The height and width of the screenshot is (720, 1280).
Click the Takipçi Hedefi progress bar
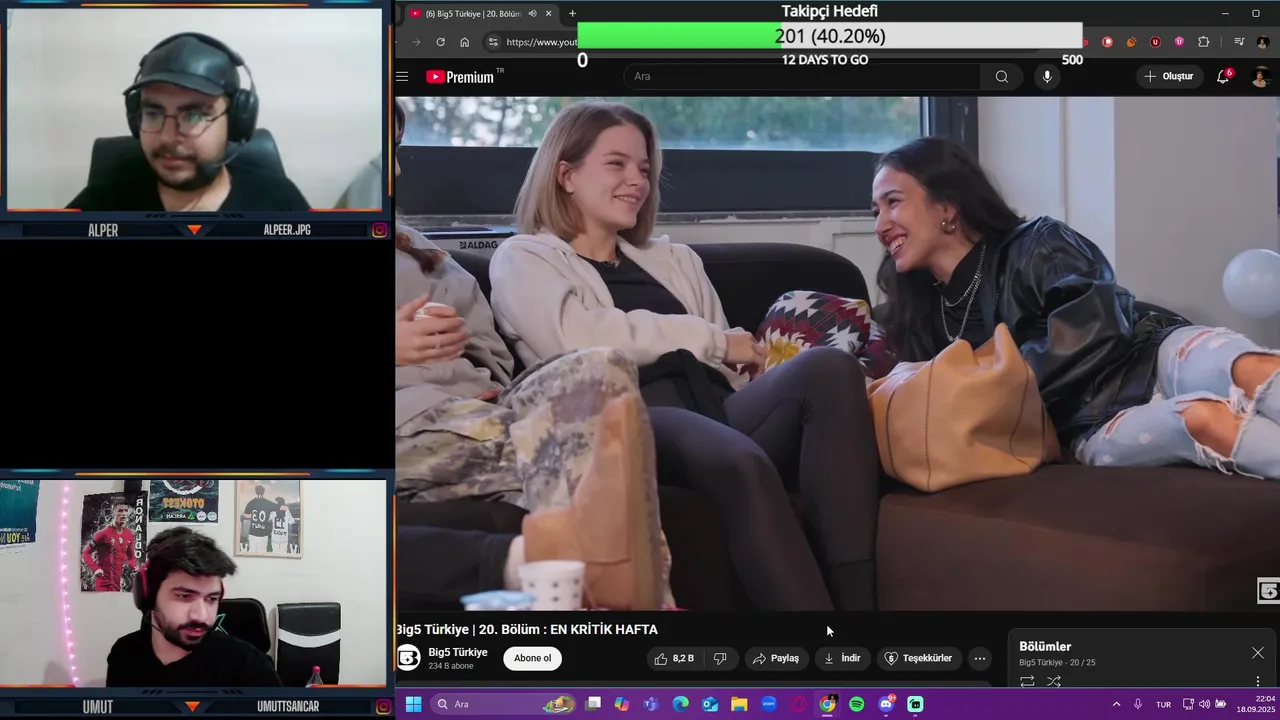click(x=830, y=36)
